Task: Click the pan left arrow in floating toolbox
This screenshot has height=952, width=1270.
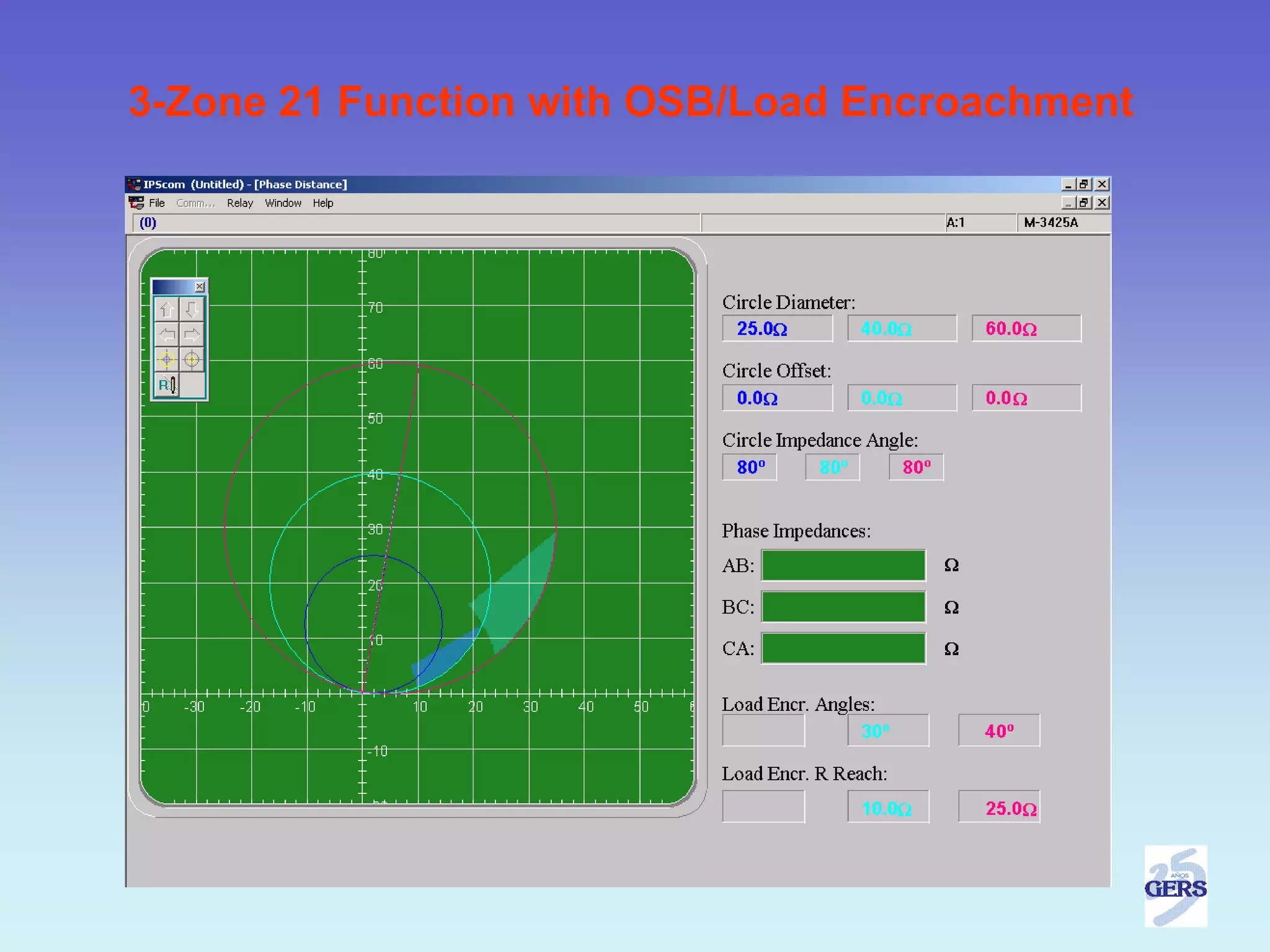Action: click(x=167, y=334)
